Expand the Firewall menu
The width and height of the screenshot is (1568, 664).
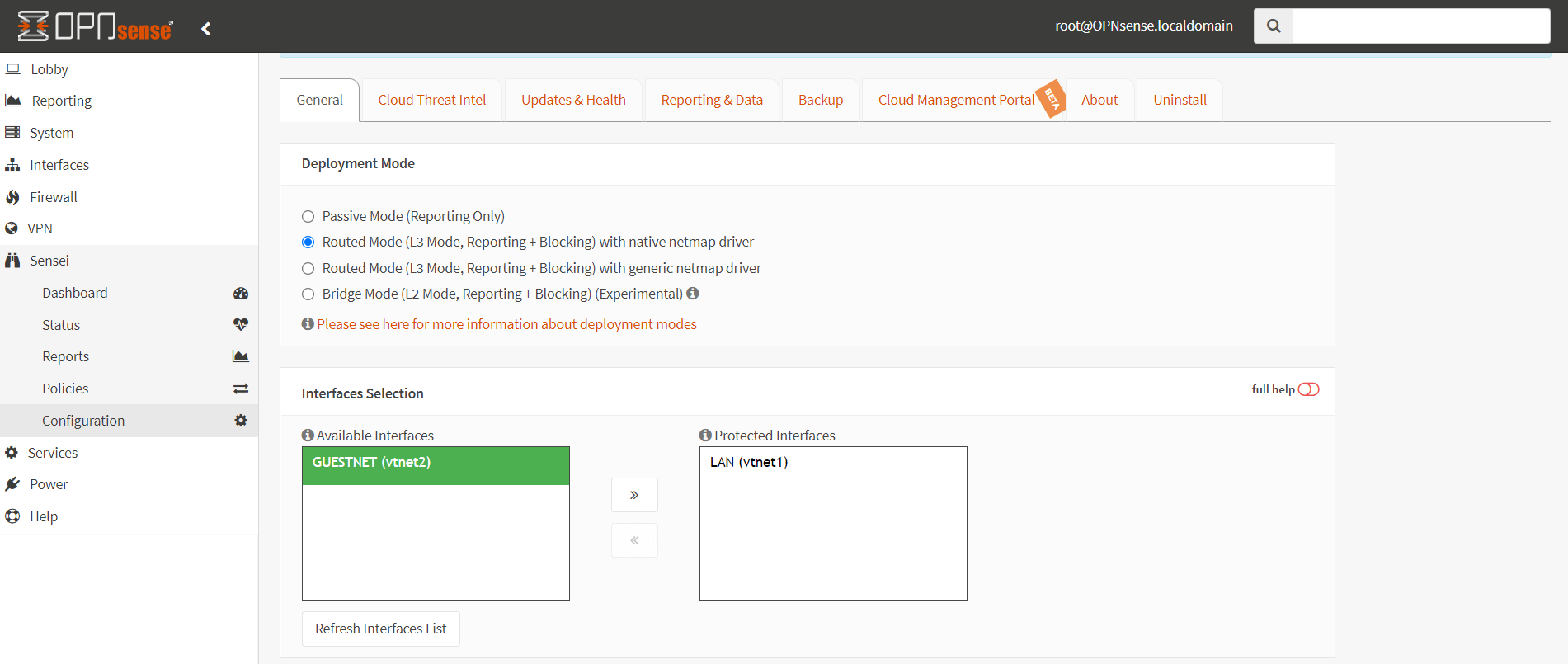54,197
